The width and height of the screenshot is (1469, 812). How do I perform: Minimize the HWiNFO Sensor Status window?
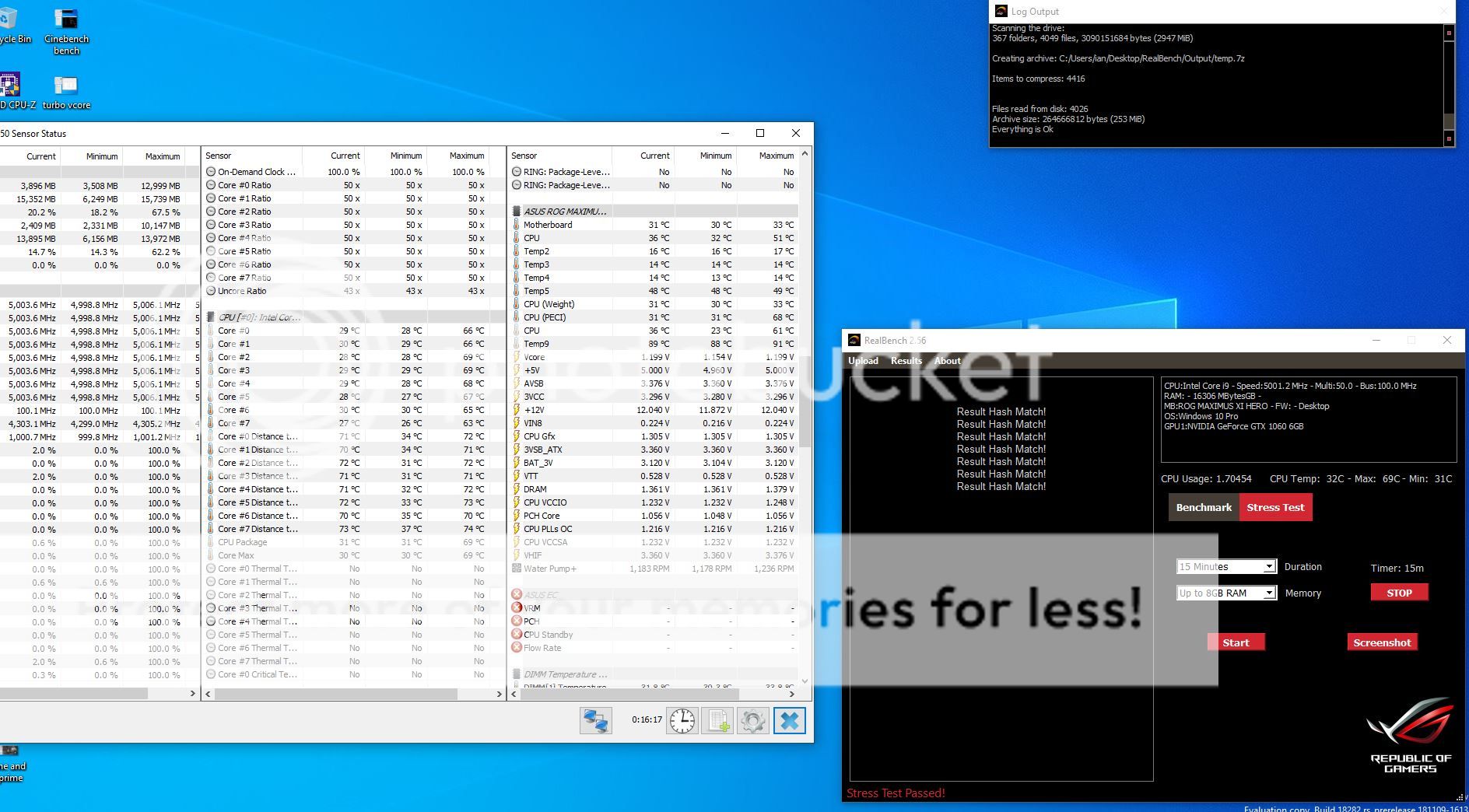point(724,133)
